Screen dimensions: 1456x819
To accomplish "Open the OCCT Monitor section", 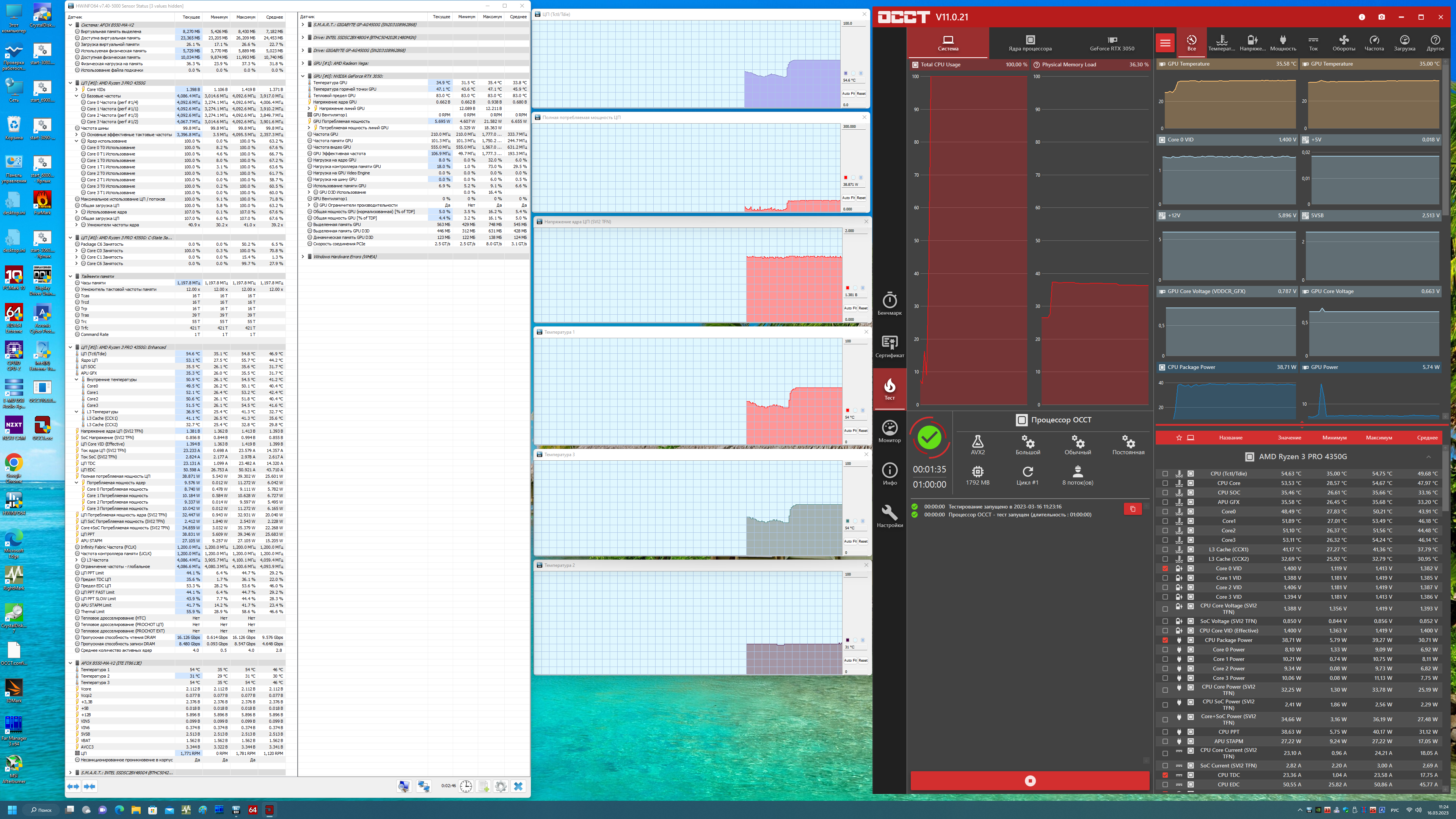I will (x=889, y=431).
